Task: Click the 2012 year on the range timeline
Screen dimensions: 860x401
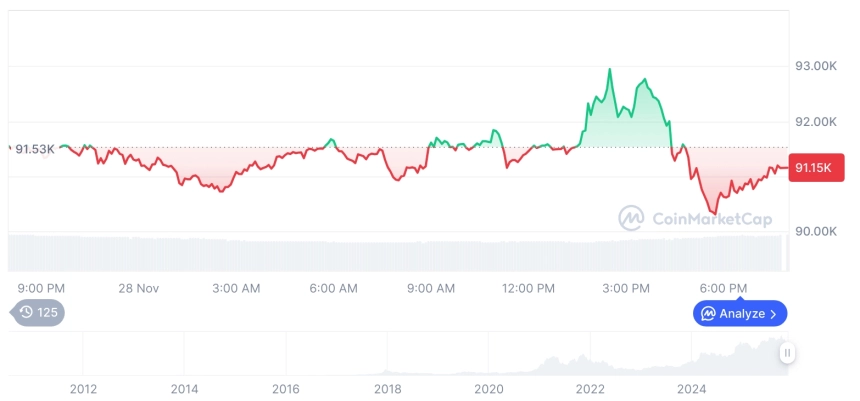Action: [83, 389]
